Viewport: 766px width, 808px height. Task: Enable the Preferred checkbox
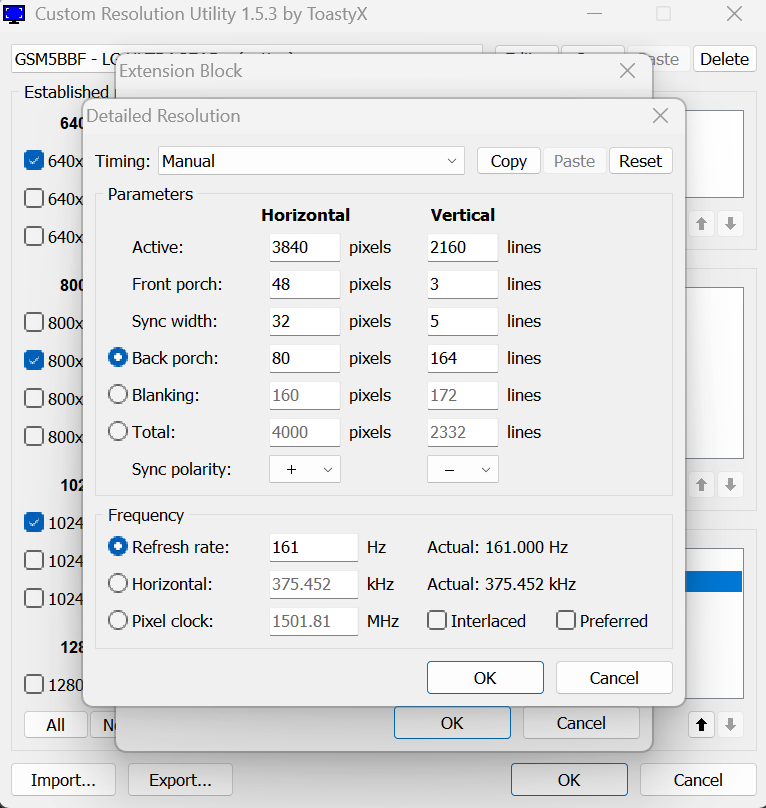[x=565, y=620]
